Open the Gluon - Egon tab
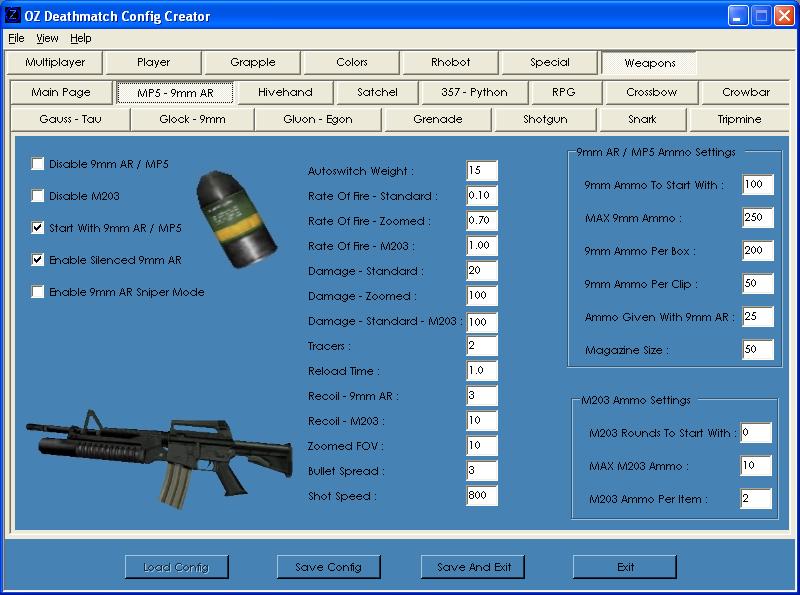The image size is (800, 595). [317, 119]
